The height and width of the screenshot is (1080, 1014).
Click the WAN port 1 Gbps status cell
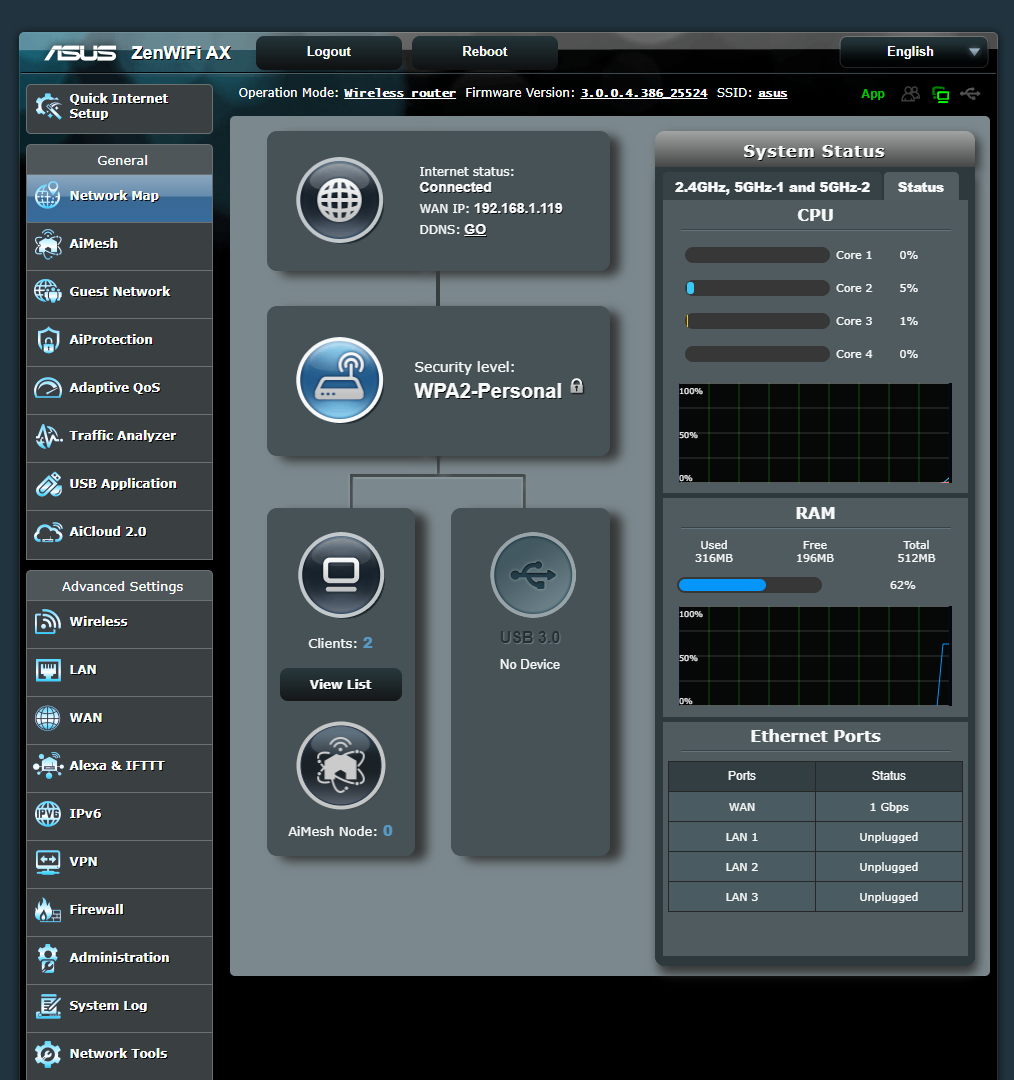click(x=889, y=807)
